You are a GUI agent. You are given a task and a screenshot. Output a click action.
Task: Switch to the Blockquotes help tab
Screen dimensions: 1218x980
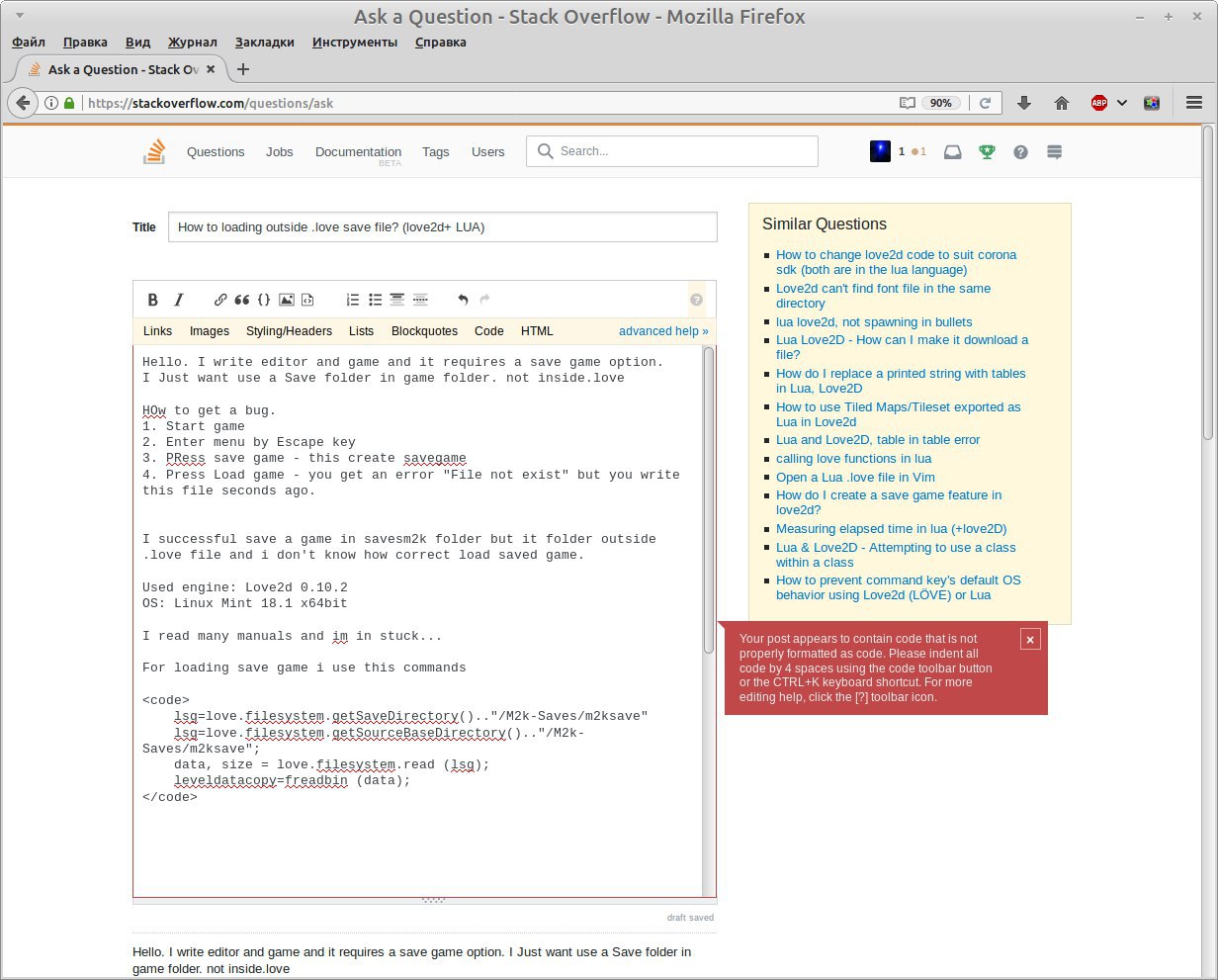[x=424, y=331]
